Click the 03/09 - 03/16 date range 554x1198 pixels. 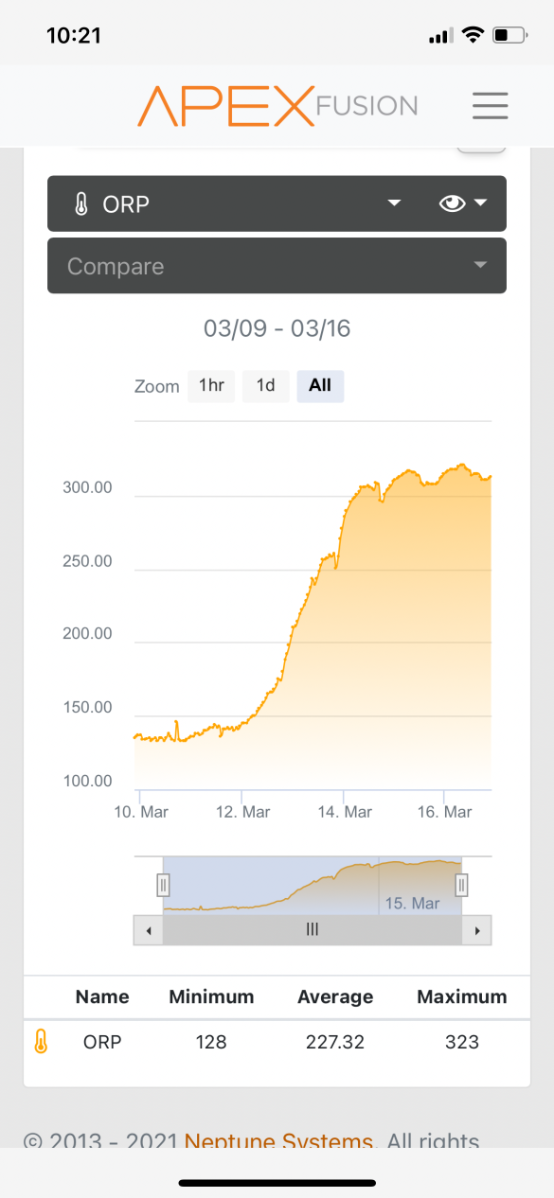tap(277, 329)
